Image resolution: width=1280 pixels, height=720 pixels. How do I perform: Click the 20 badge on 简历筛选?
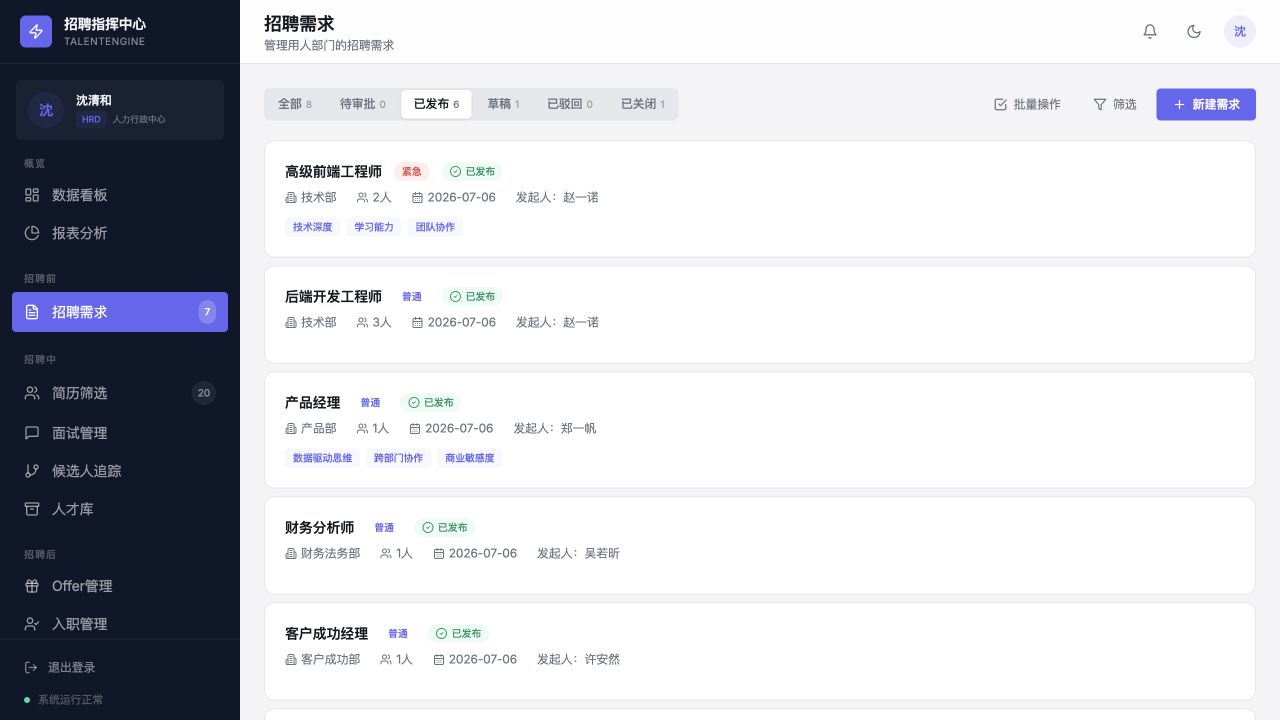tap(204, 393)
